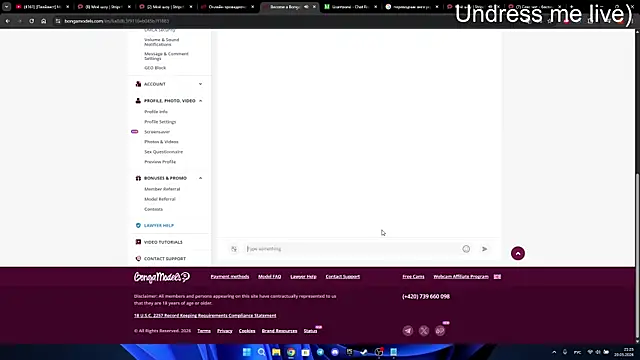Image resolution: width=640 pixels, height=360 pixels.
Task: Open Profile Info page
Action: (x=156, y=111)
